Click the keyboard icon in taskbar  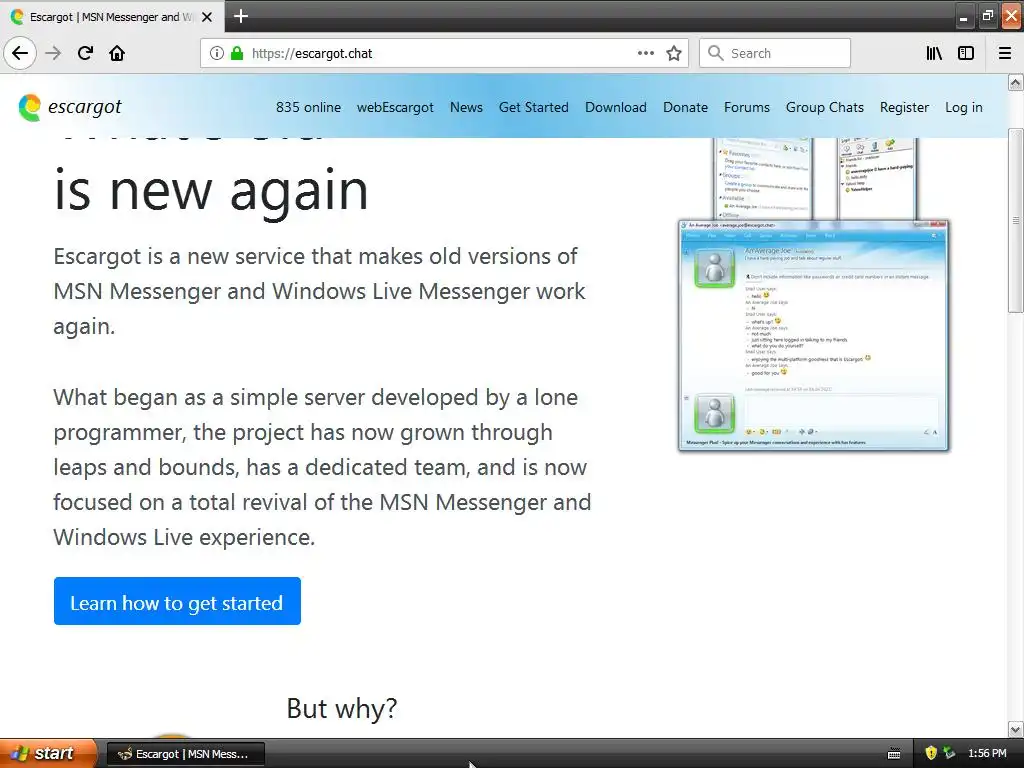894,754
